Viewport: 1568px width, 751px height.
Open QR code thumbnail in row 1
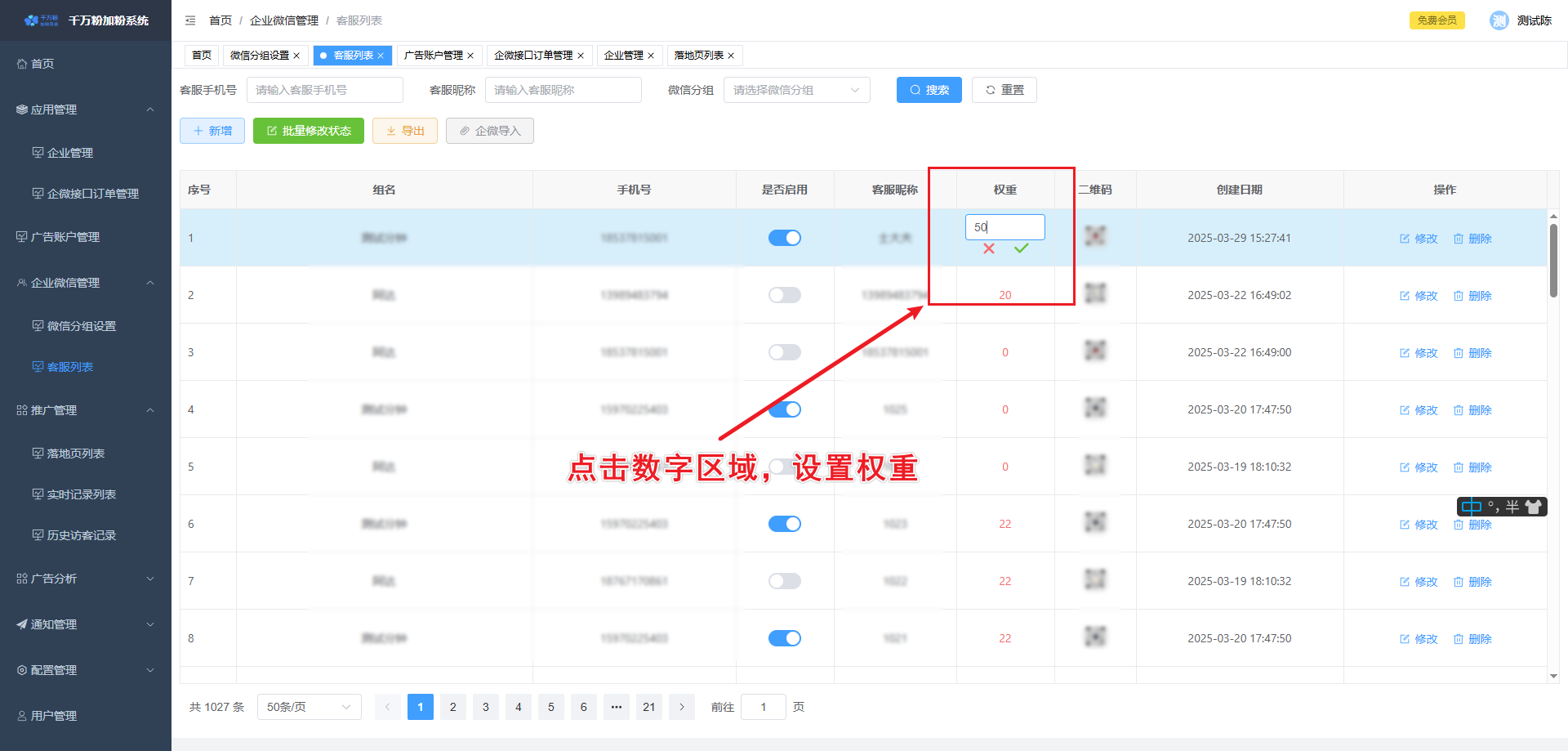[x=1094, y=236]
